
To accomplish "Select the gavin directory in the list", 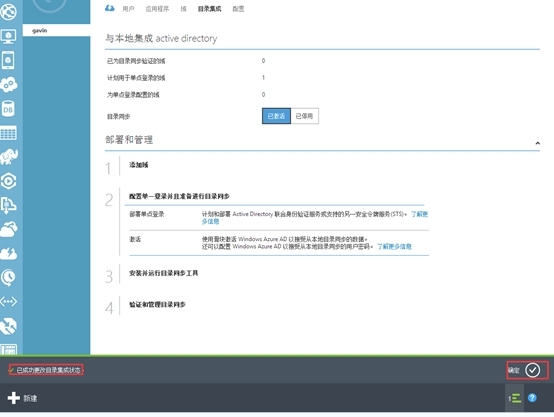I will 57,30.
